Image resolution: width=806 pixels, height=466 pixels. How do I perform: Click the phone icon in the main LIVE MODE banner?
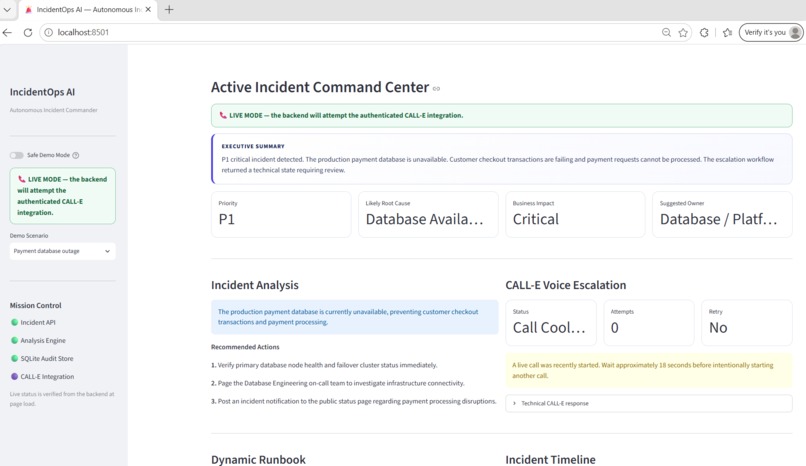(x=223, y=116)
